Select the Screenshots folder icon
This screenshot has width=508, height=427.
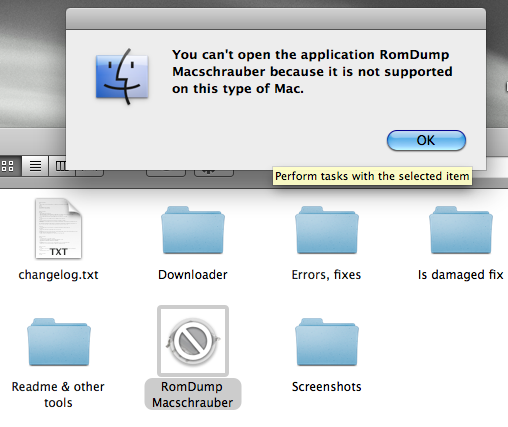coord(327,342)
